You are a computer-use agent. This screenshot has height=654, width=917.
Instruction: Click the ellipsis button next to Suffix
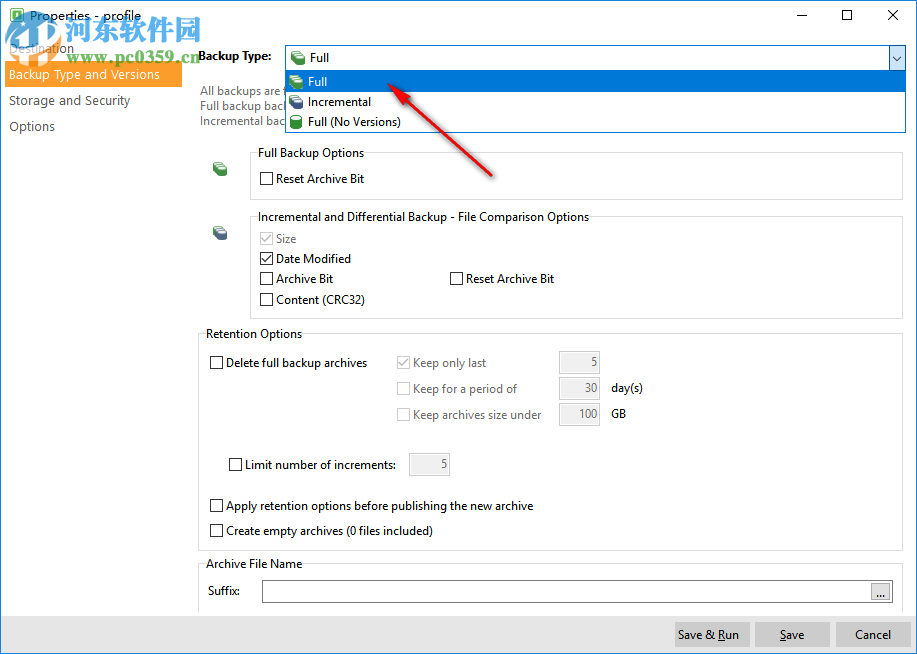pyautogui.click(x=880, y=591)
